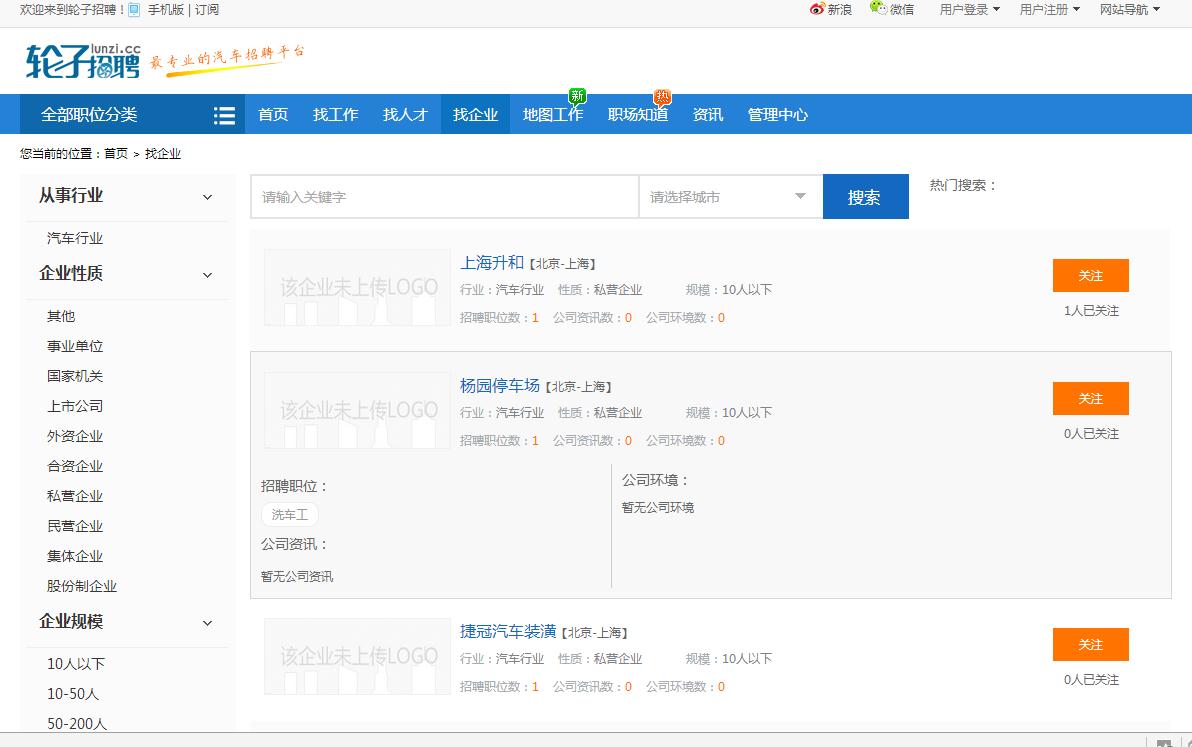Screen dimensions: 1192x747
Task: Open the 职场知道 nav tab
Action: (638, 115)
